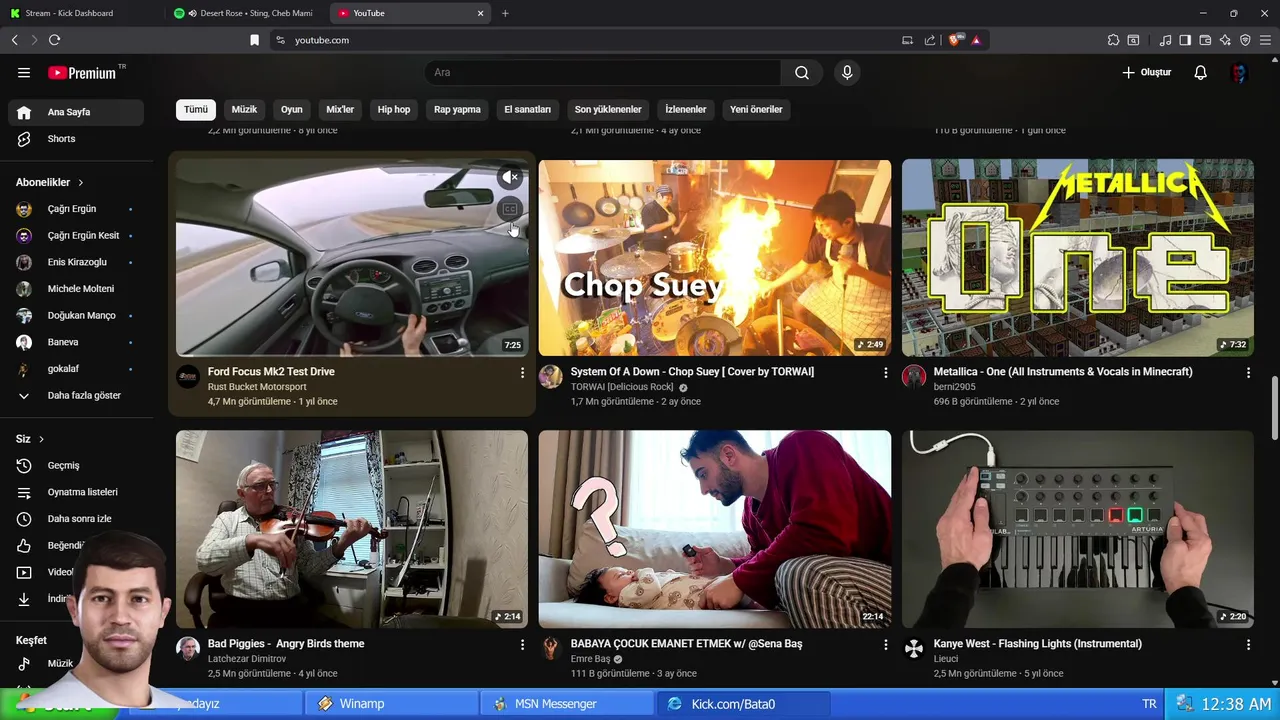The image size is (1280, 720).
Task: Open options menu for Kanye West Flashing Lights
Action: [x=1248, y=645]
